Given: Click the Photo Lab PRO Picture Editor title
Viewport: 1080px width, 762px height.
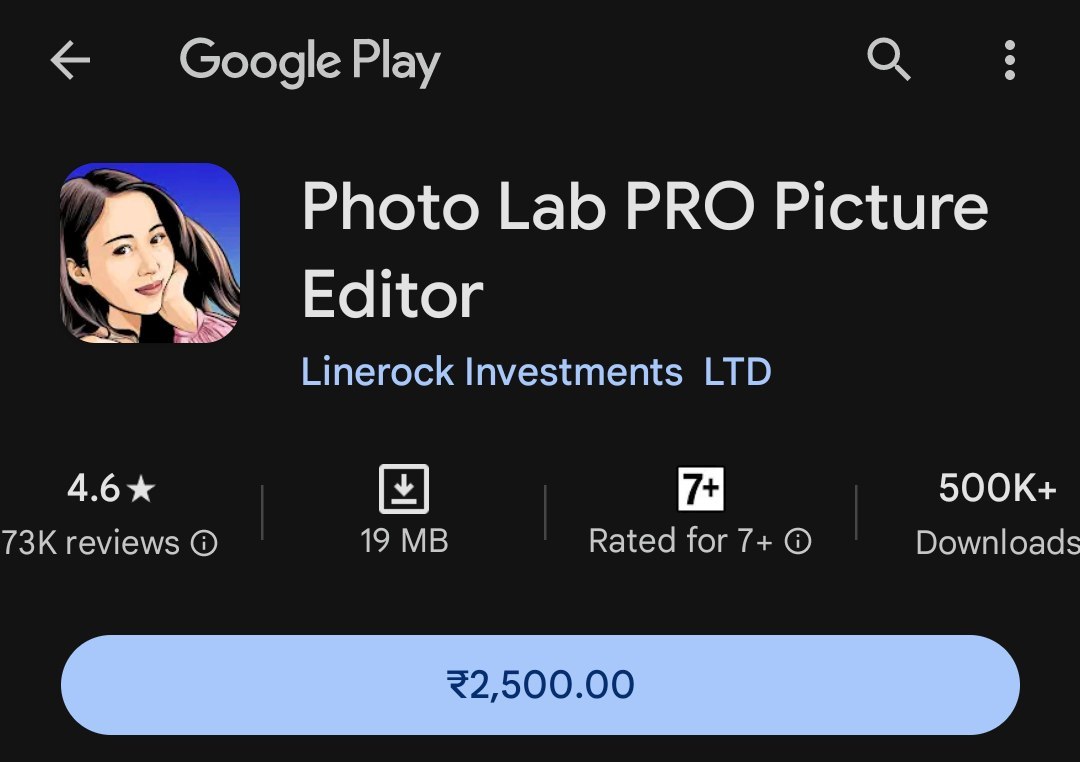Looking at the screenshot, I should point(645,208).
